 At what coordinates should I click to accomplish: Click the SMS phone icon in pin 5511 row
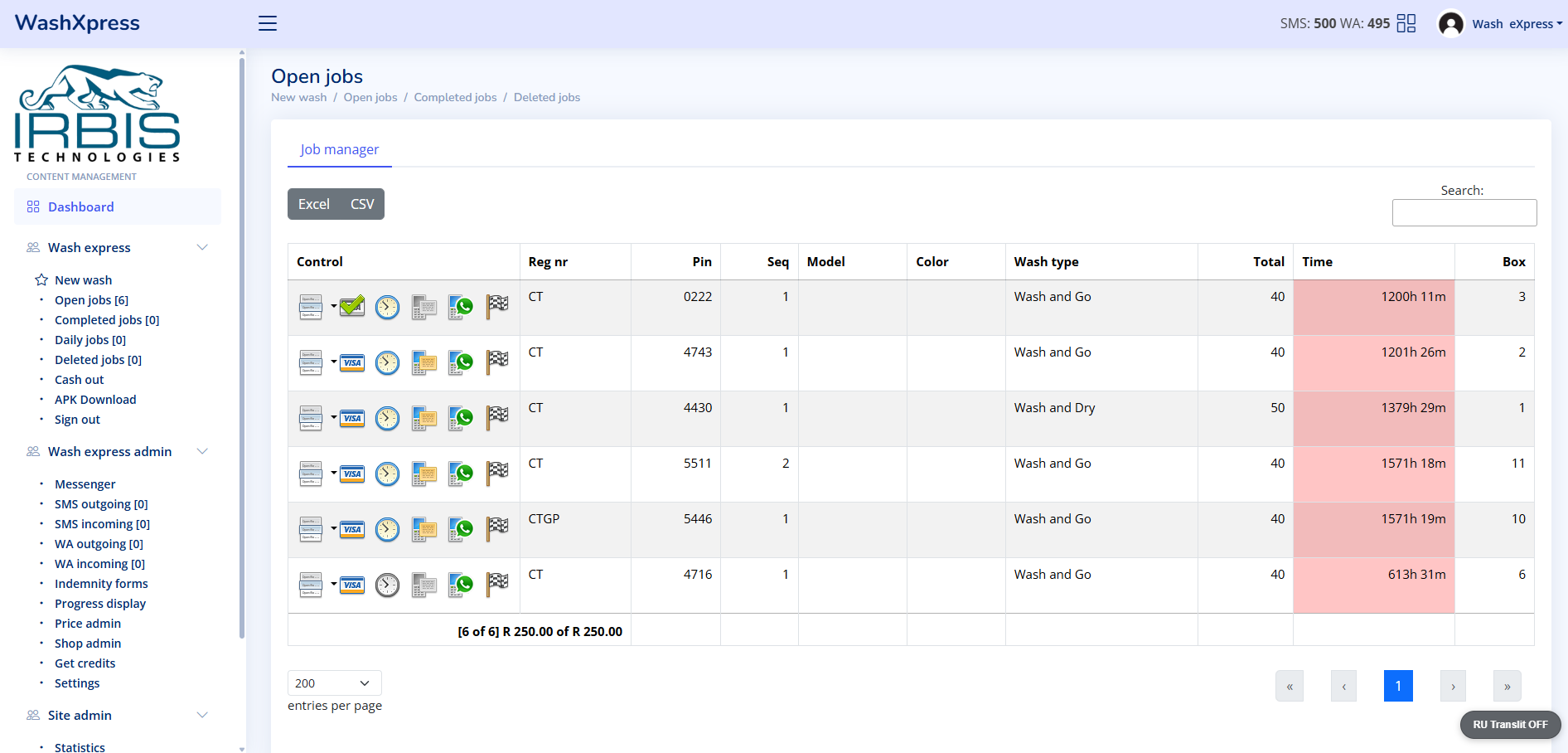pyautogui.click(x=424, y=474)
